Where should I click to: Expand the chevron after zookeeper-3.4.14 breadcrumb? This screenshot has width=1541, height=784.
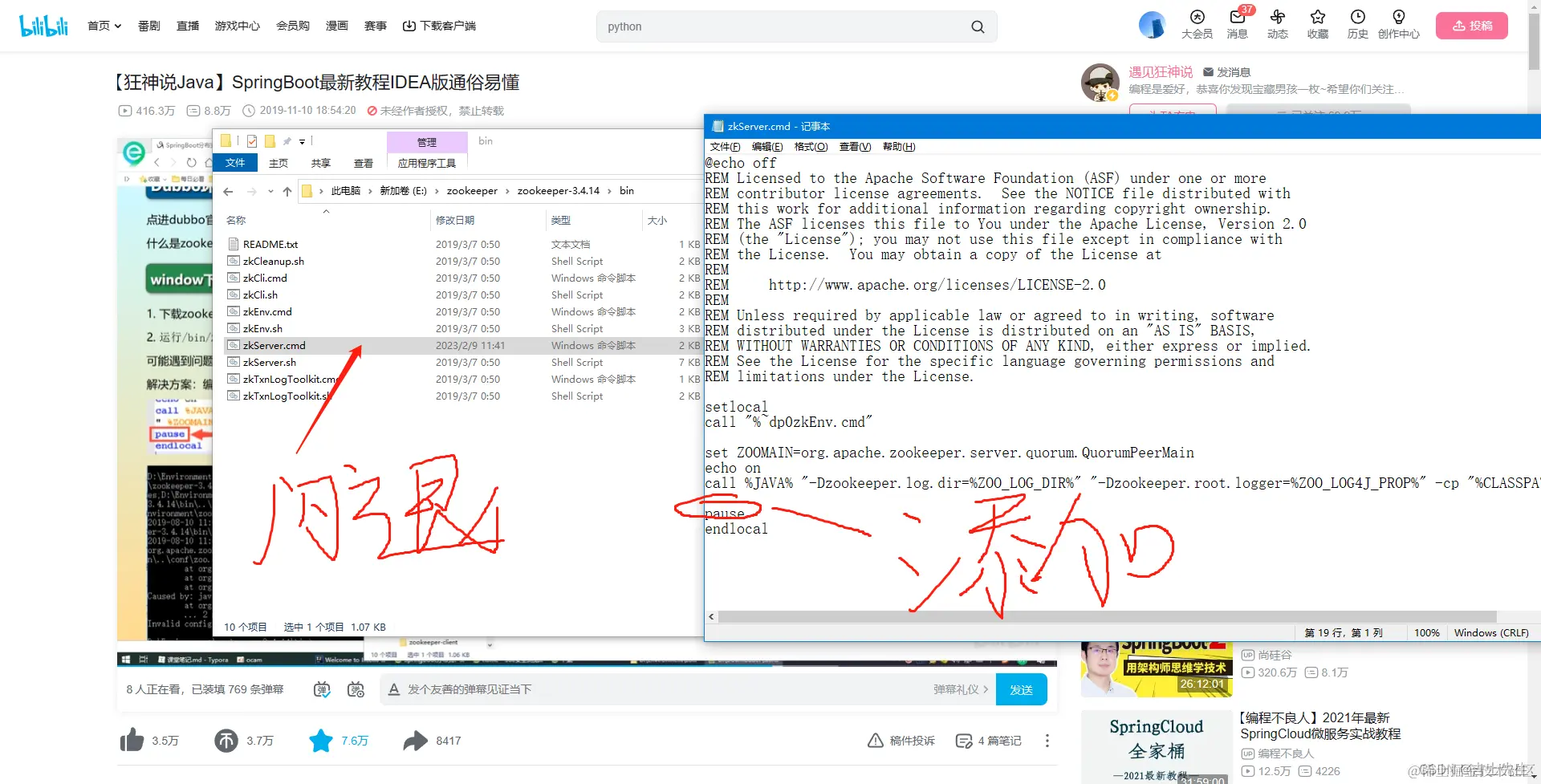(x=609, y=191)
